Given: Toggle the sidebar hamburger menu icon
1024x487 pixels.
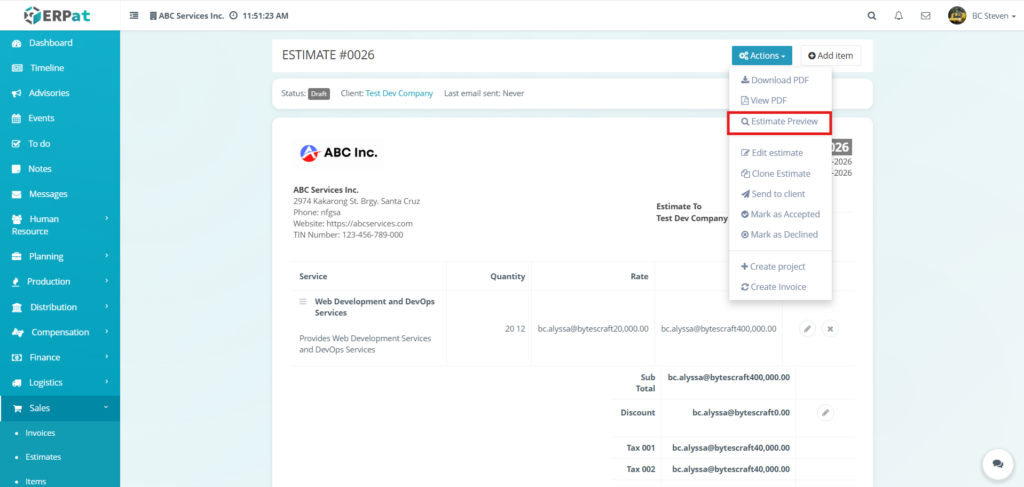Looking at the screenshot, I should [x=135, y=16].
